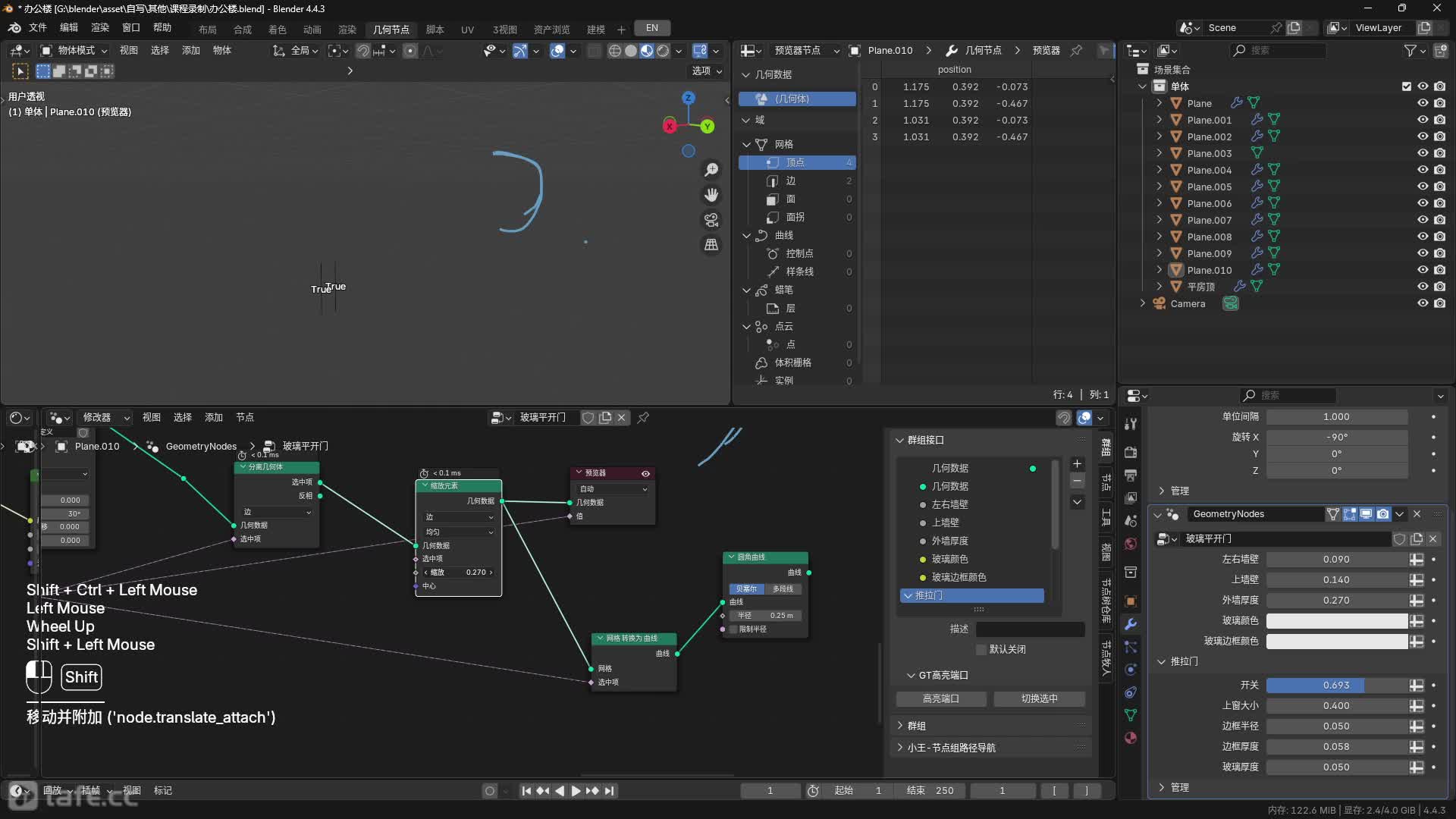This screenshot has height=819, width=1456.
Task: Expand Plane.010 in the outliner
Action: (1159, 270)
